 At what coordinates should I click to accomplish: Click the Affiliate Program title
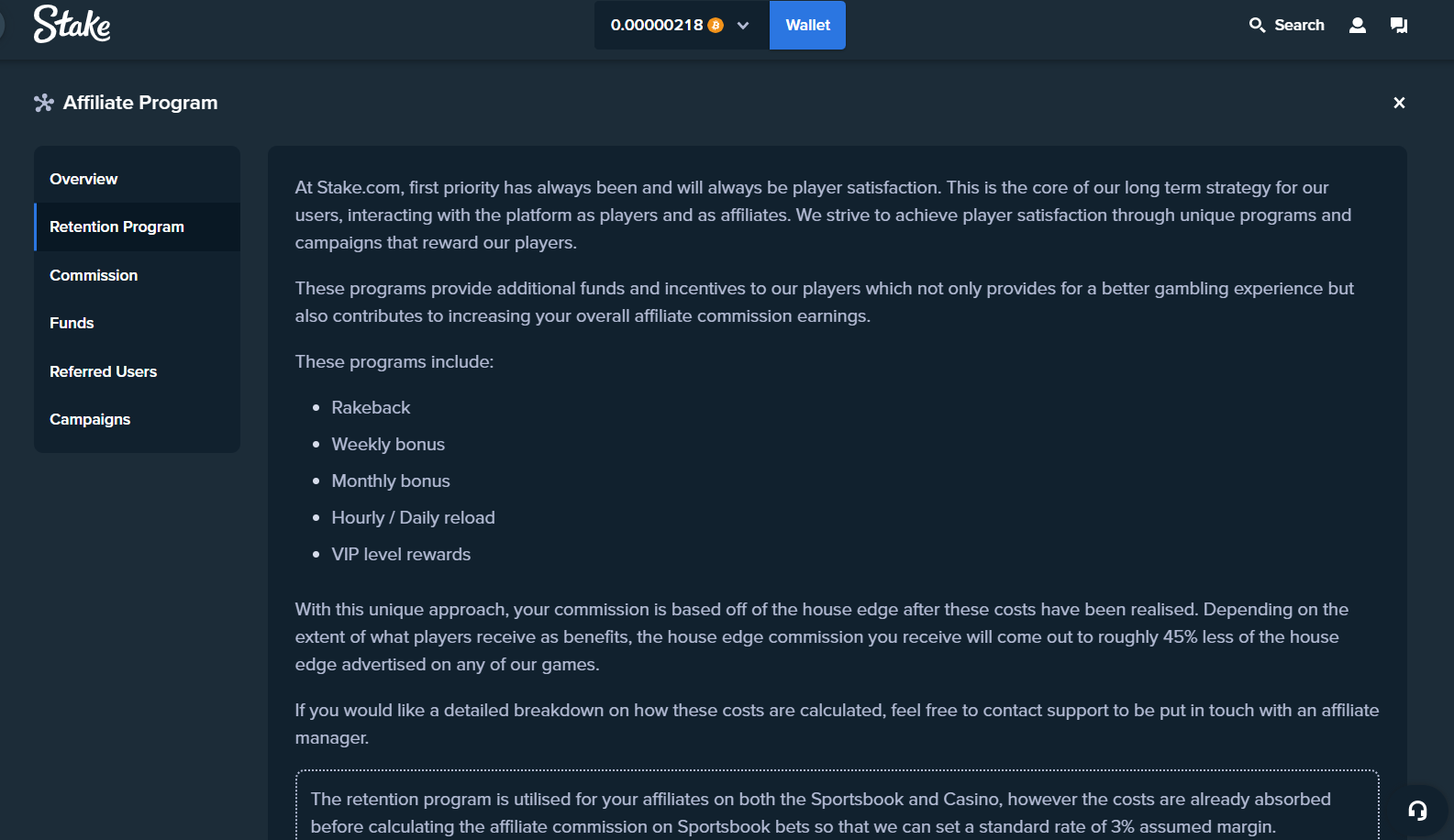pyautogui.click(x=140, y=103)
